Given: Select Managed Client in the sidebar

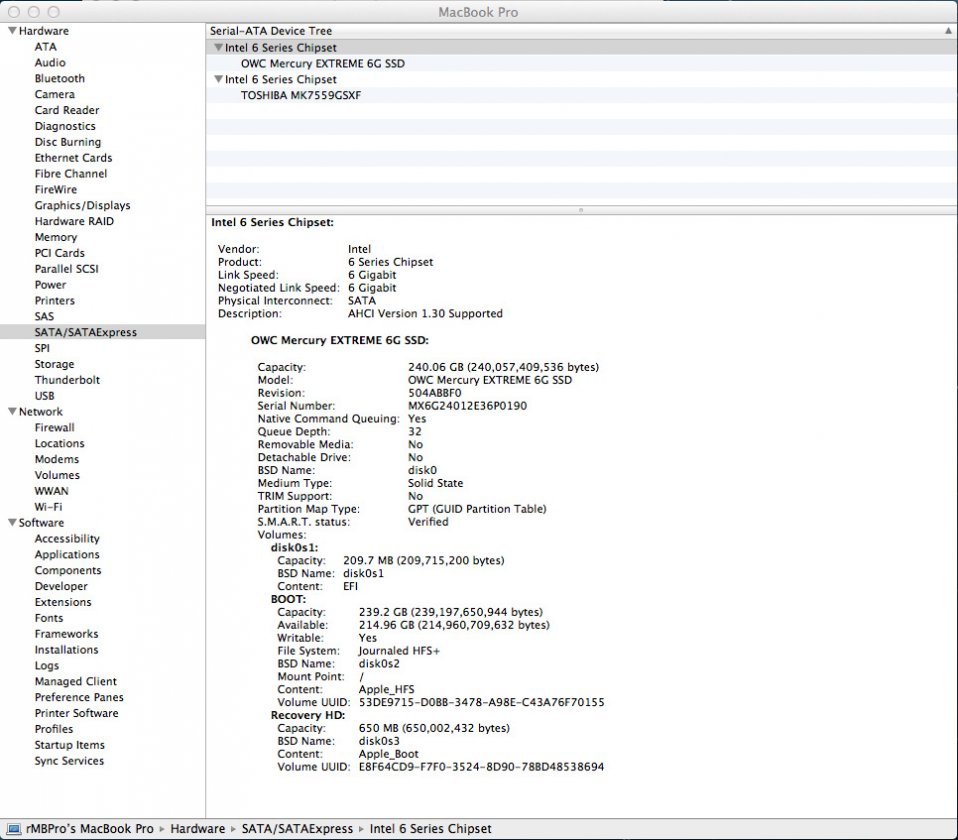Looking at the screenshot, I should (x=76, y=682).
